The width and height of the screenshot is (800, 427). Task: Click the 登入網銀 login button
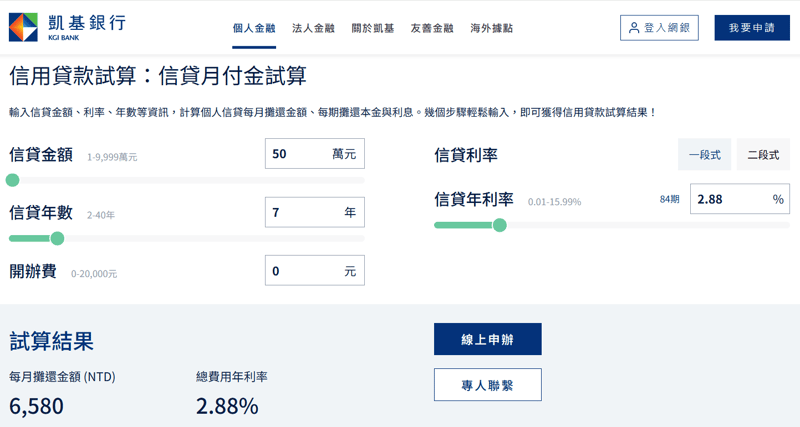pos(659,28)
